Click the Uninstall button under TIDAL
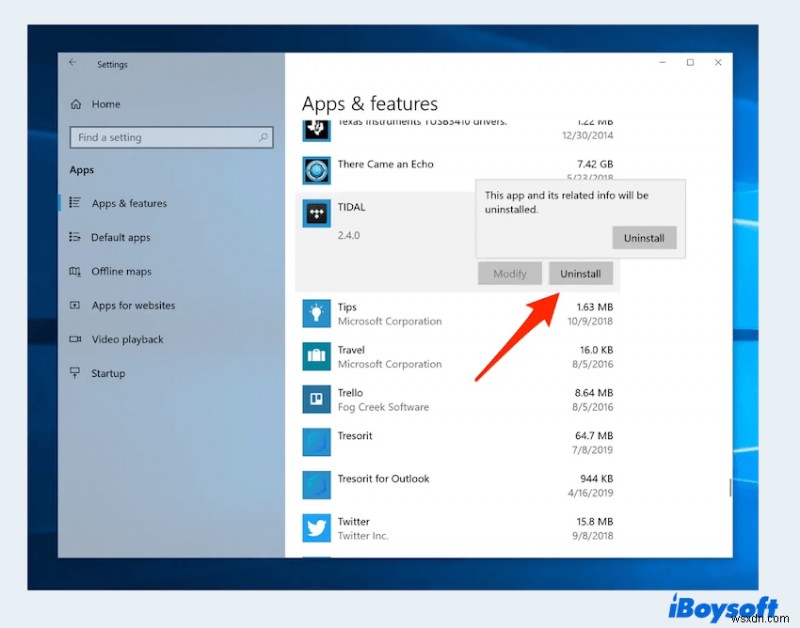The width and height of the screenshot is (800, 628). coord(581,273)
